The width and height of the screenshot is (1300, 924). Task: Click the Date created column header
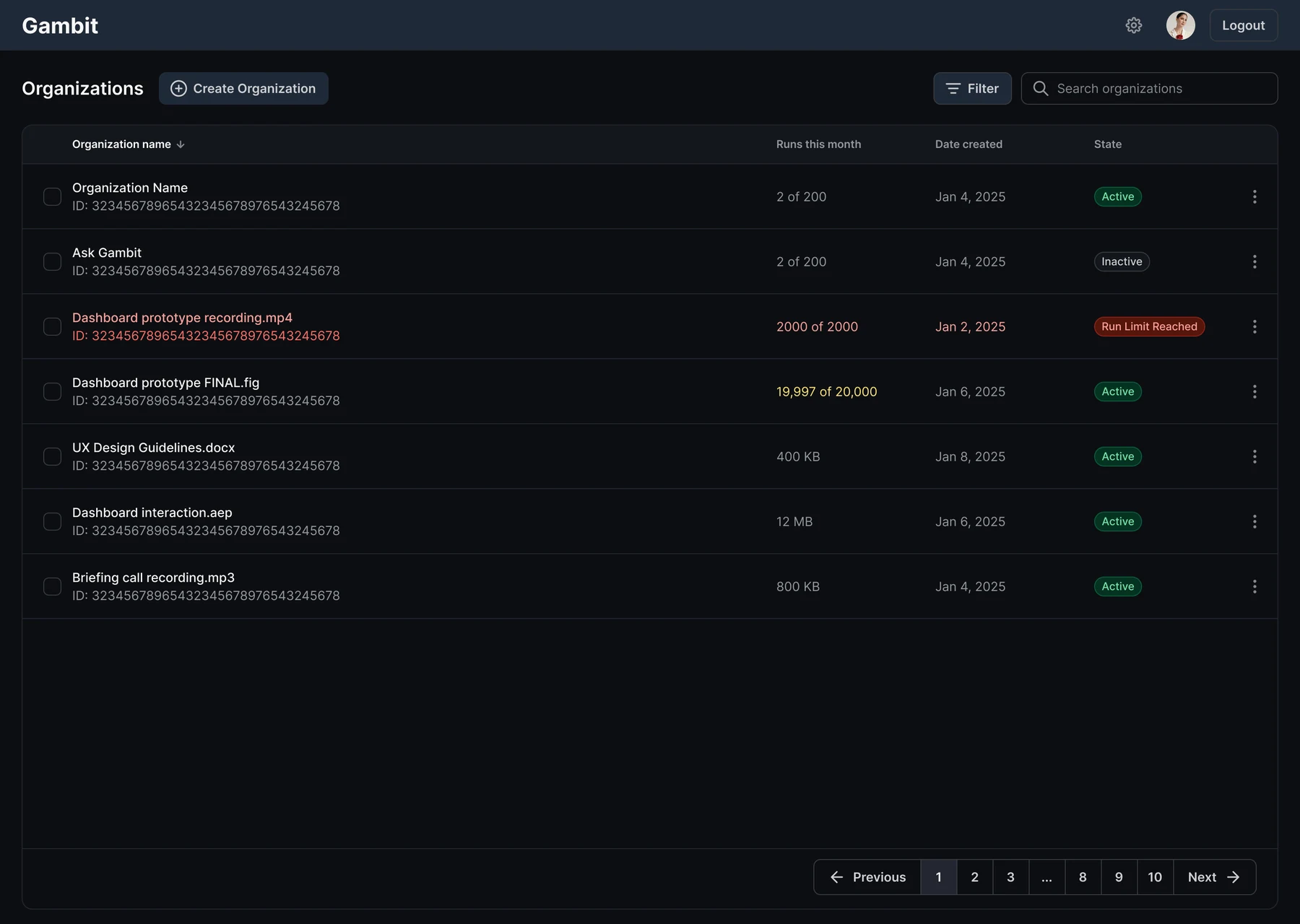coord(968,144)
